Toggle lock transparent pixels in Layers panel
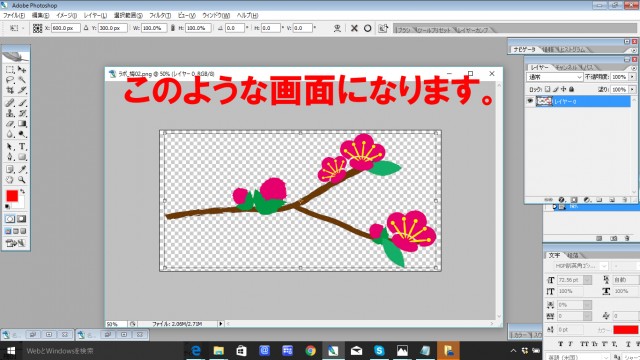 547,89
